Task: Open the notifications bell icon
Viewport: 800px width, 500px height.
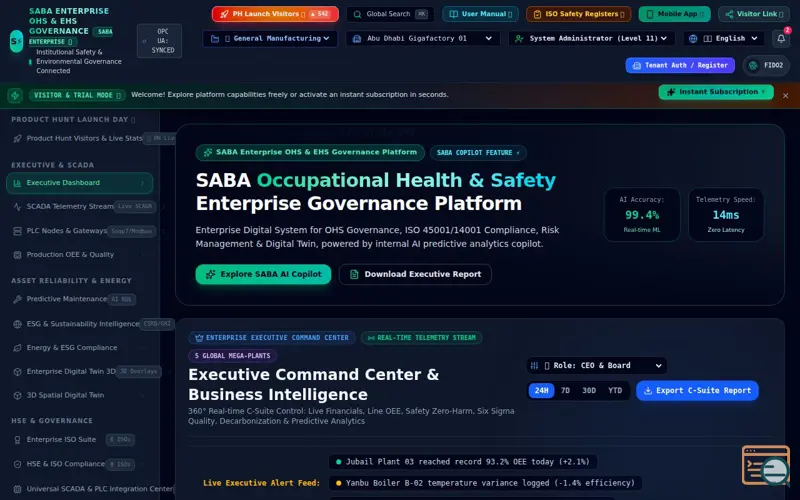Action: coord(781,38)
